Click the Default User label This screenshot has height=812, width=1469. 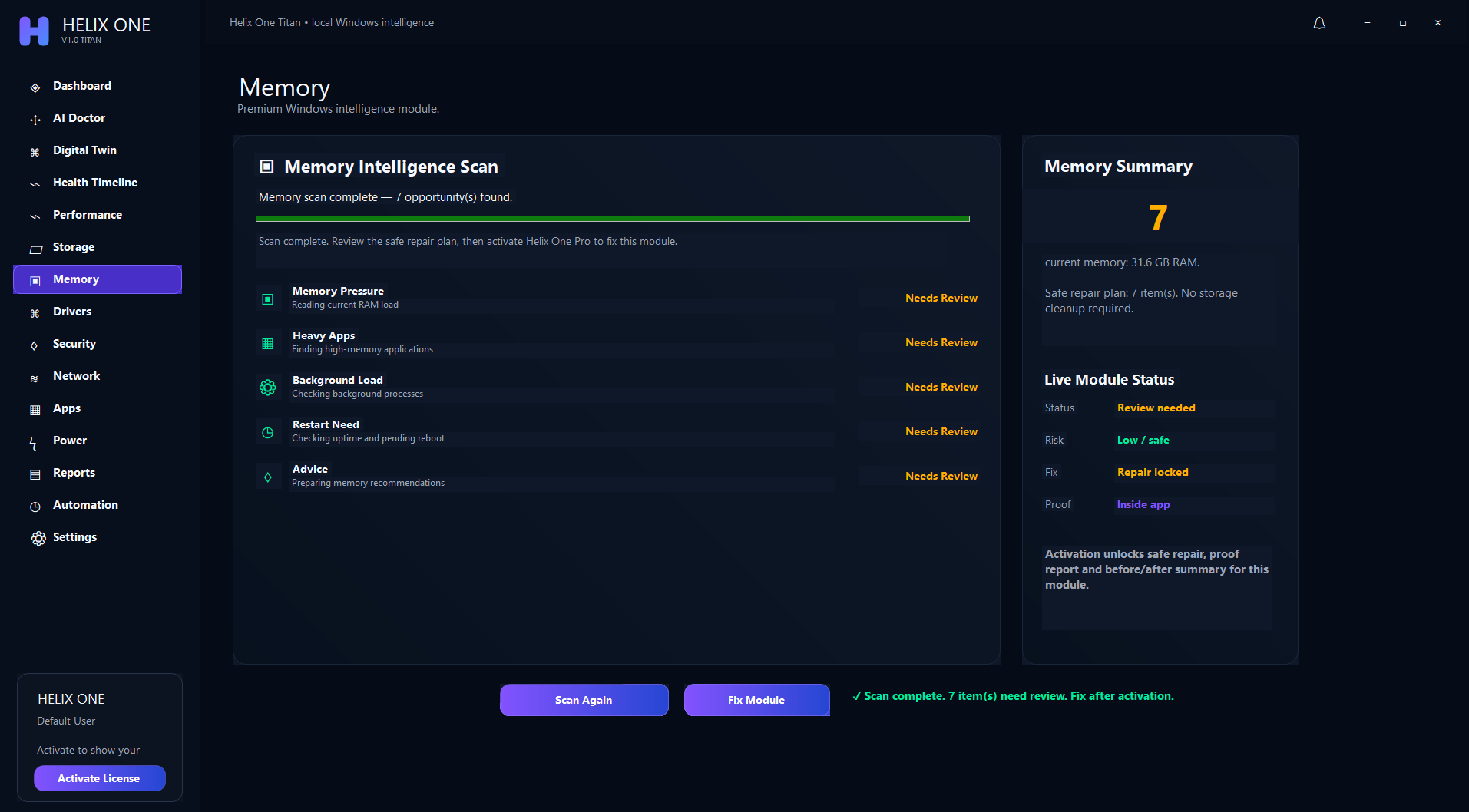pyautogui.click(x=66, y=721)
